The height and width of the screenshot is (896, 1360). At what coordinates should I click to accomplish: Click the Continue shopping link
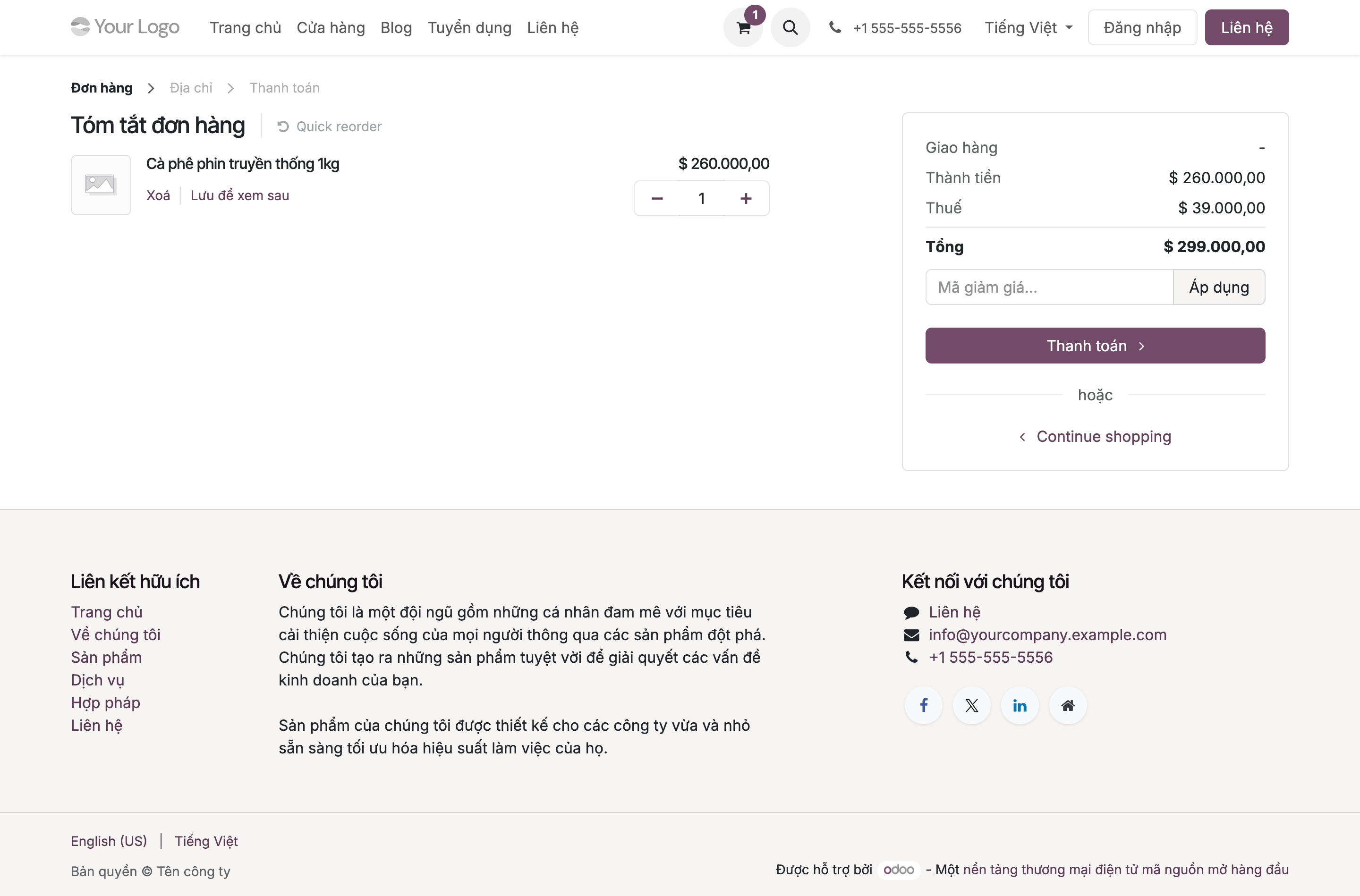(x=1095, y=437)
